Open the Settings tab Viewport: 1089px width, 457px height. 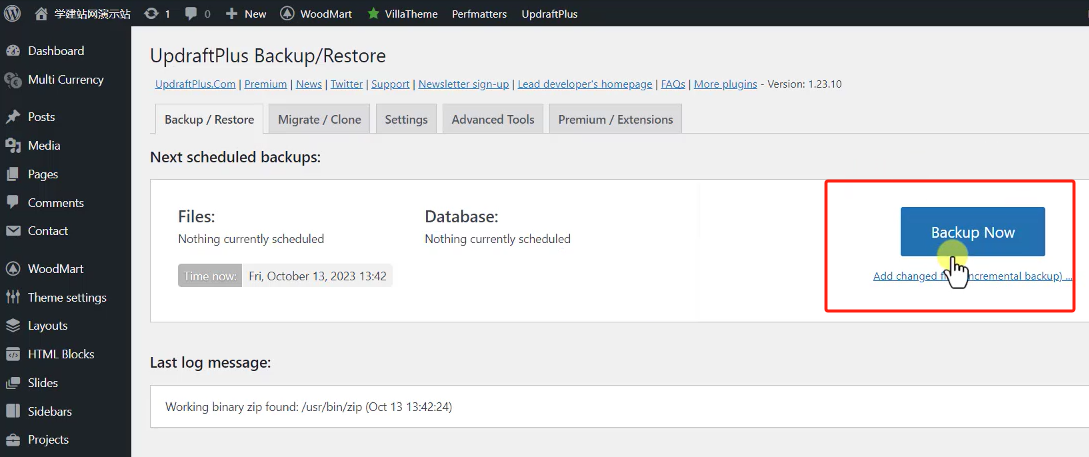pyautogui.click(x=406, y=120)
